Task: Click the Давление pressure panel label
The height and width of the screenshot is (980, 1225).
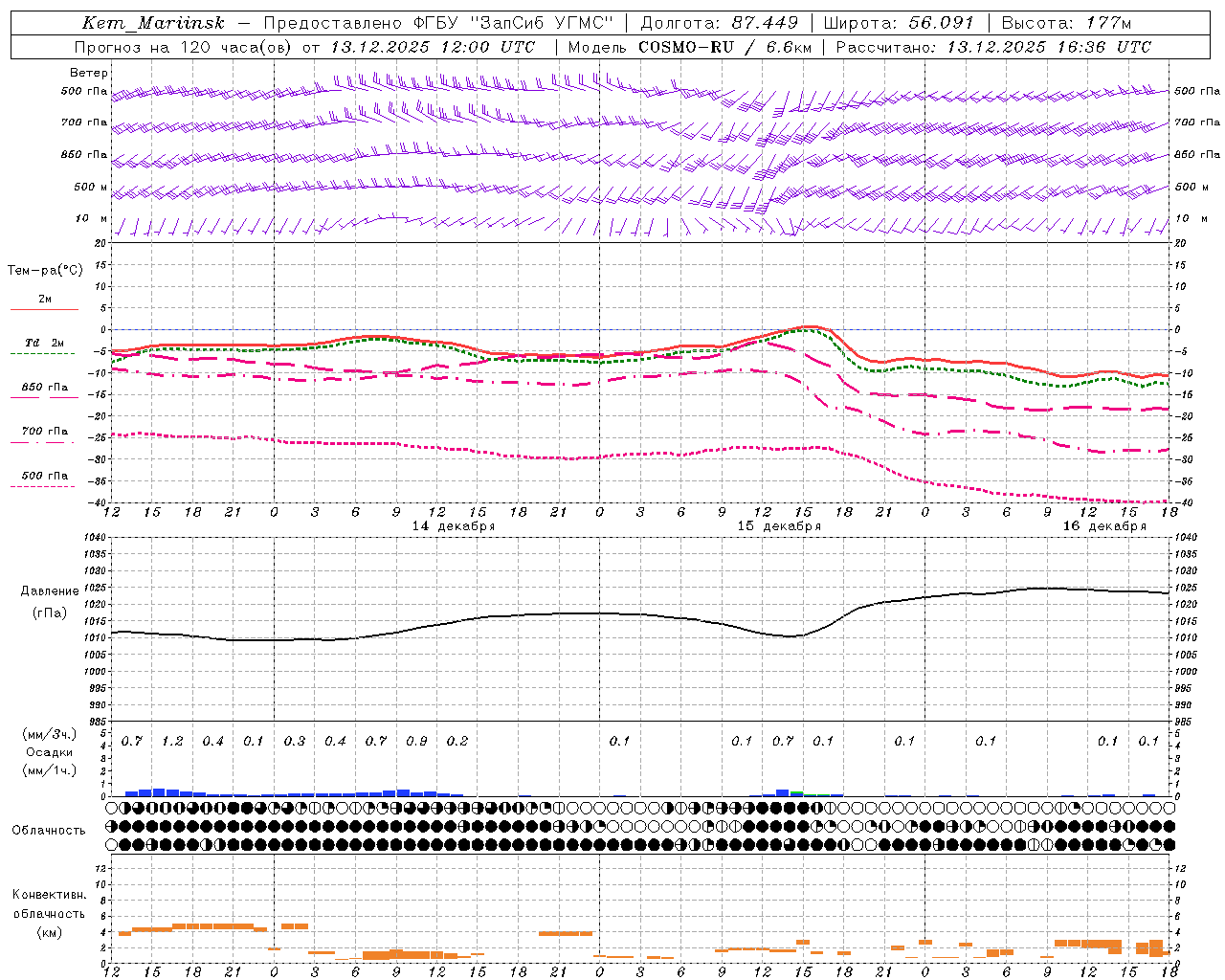Action: pos(50,590)
